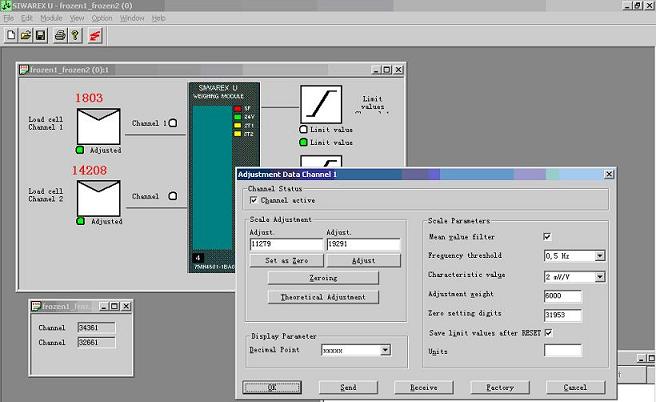Toggle Save limit values after RESET checkbox

pos(548,333)
